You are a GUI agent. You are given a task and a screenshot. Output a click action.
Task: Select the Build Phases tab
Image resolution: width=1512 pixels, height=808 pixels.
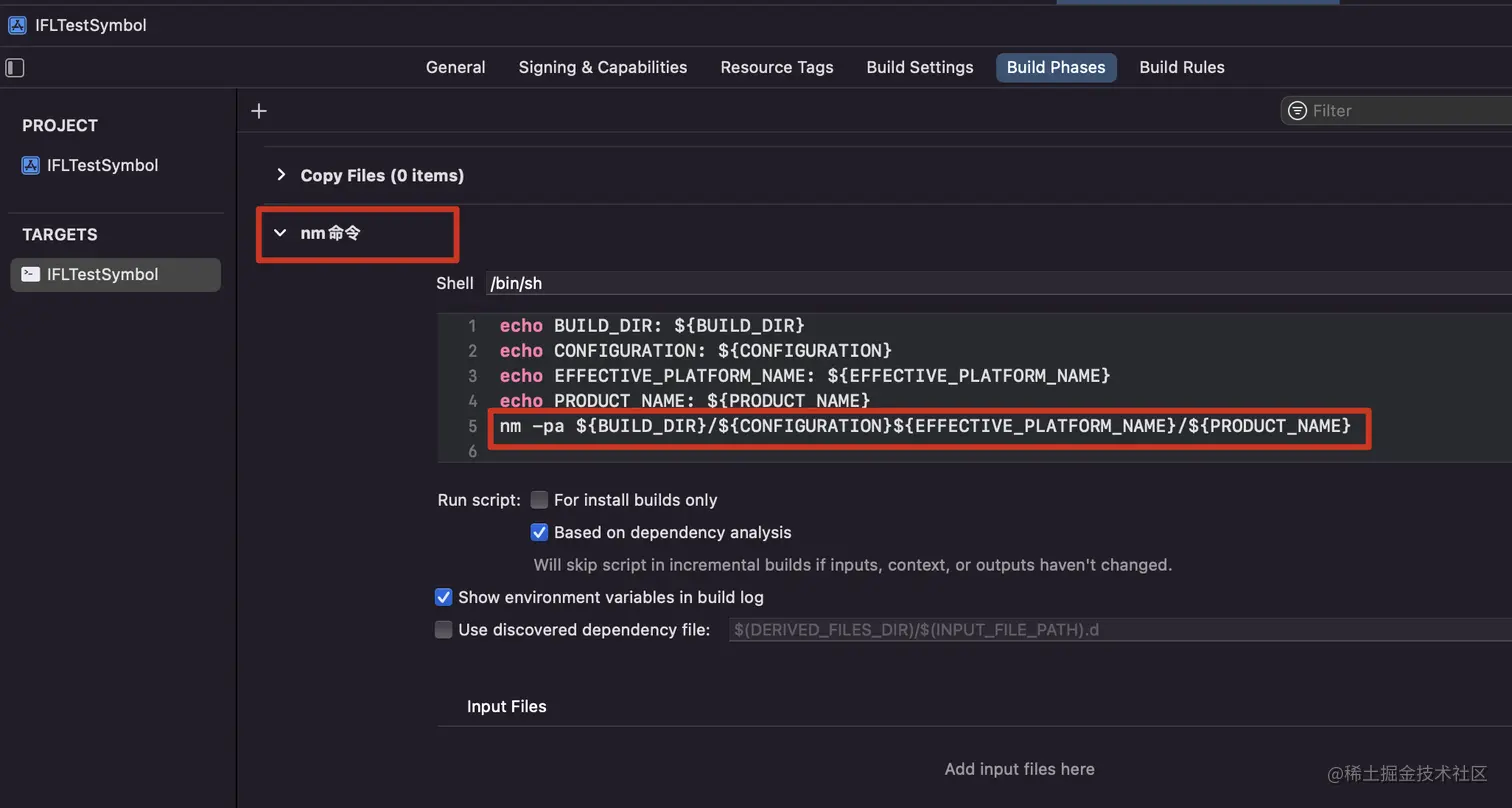click(1056, 67)
